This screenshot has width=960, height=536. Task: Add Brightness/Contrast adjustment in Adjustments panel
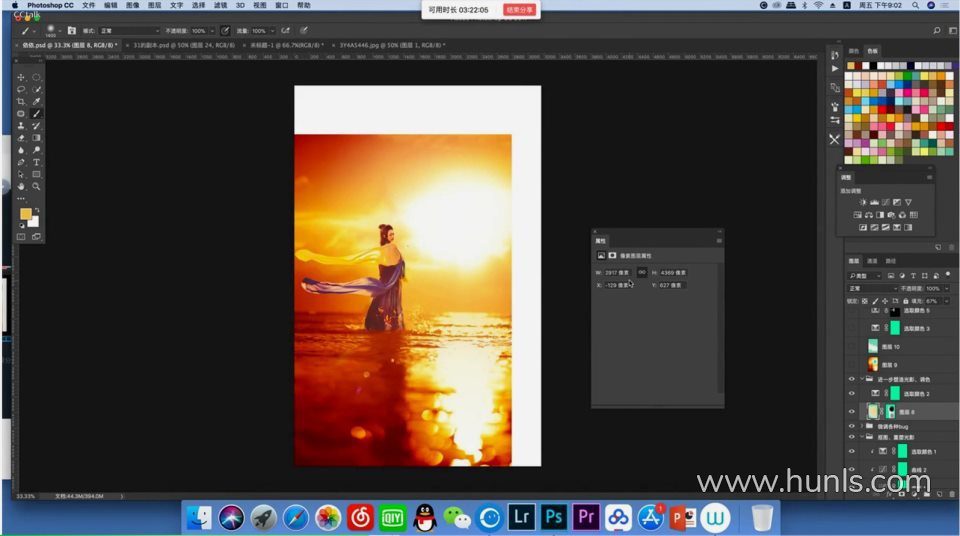863,202
